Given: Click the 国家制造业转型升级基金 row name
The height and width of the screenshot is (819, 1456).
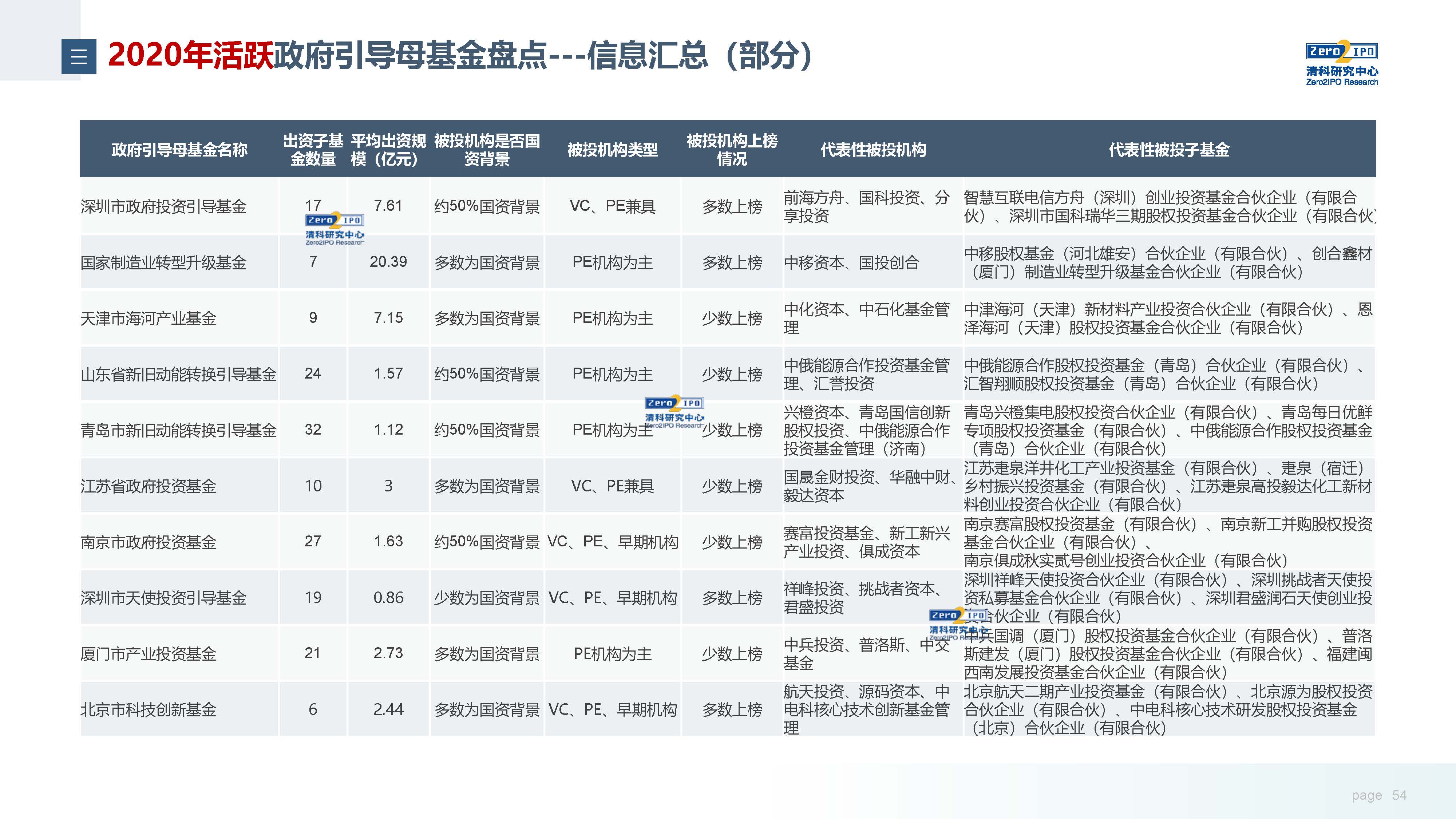Looking at the screenshot, I should tap(164, 262).
